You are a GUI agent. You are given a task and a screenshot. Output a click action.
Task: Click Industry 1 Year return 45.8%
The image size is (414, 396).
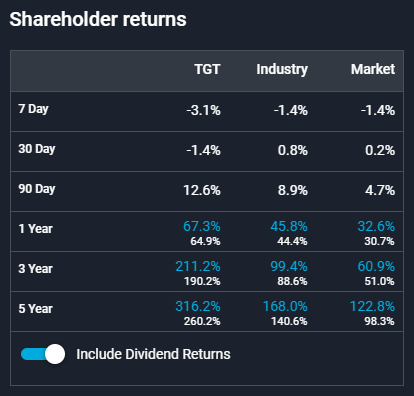pyautogui.click(x=289, y=226)
